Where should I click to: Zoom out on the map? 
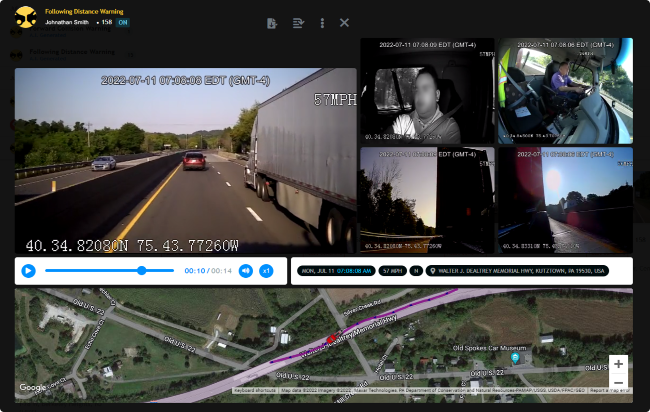coord(618,382)
